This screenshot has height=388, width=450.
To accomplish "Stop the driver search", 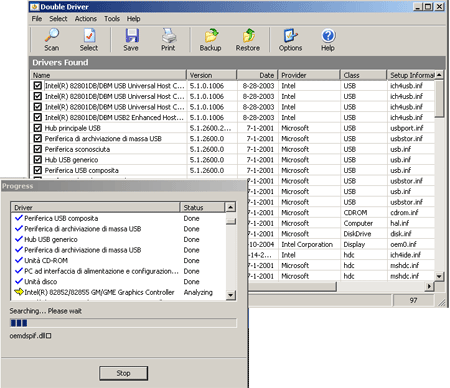I will coord(123,373).
